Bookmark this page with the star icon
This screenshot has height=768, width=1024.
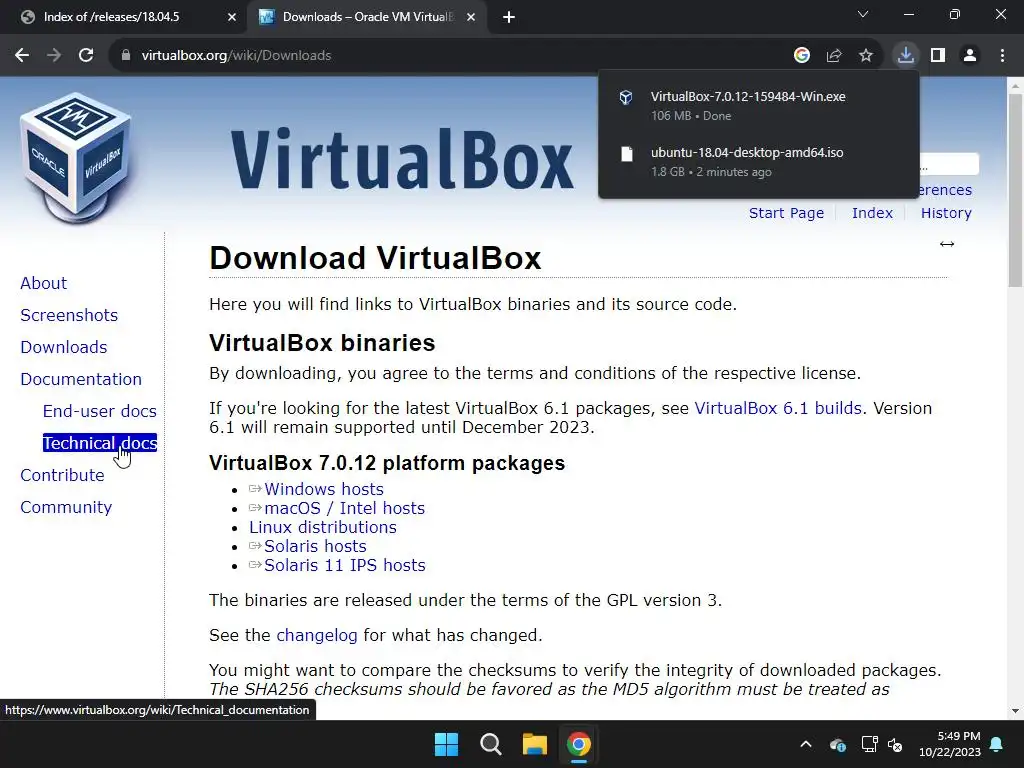tap(866, 56)
